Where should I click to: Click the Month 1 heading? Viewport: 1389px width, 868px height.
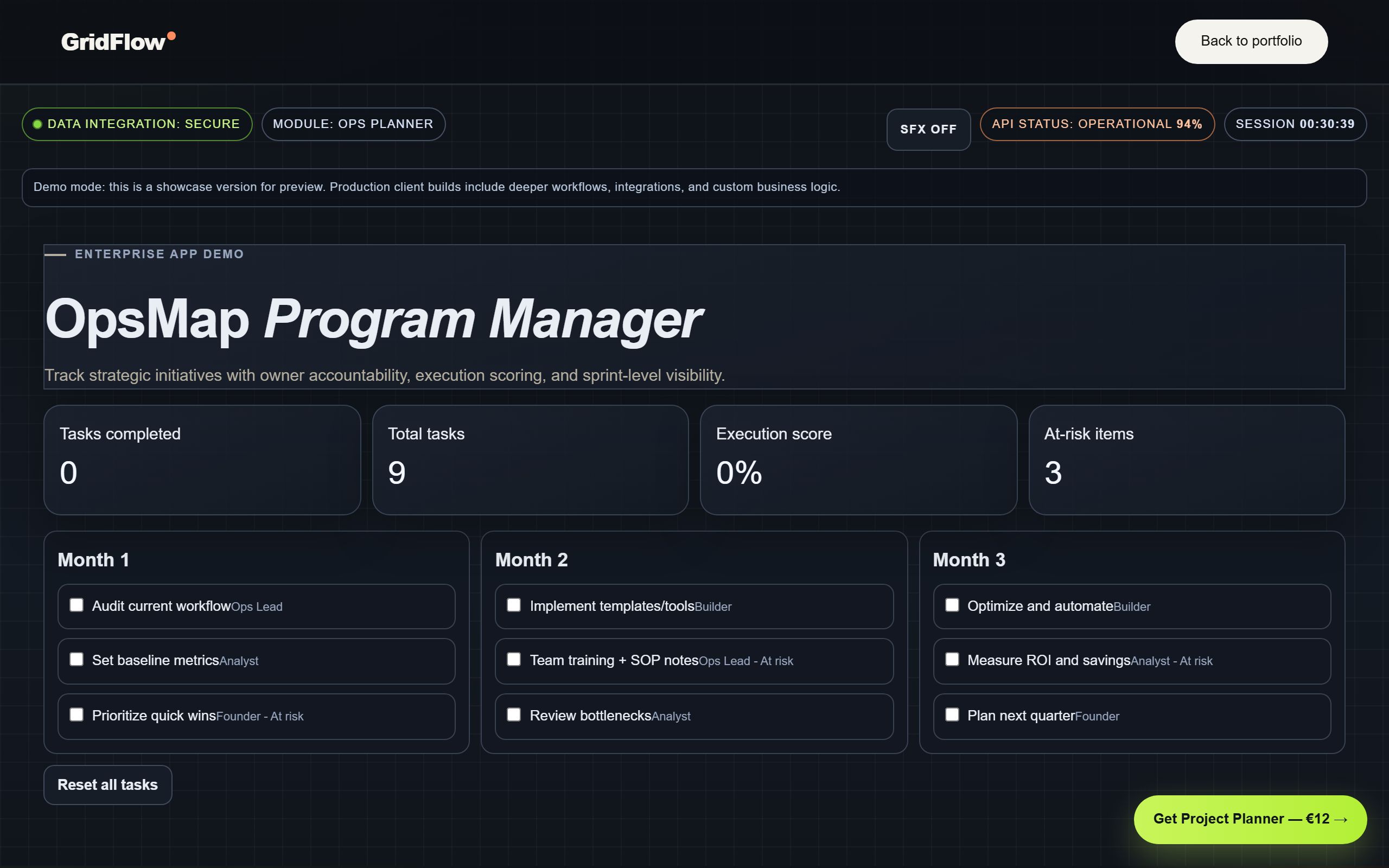tap(93, 560)
